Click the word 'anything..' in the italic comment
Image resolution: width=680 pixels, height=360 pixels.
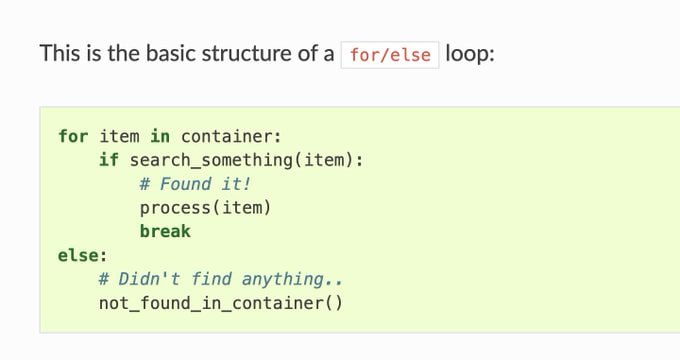pos(292,279)
